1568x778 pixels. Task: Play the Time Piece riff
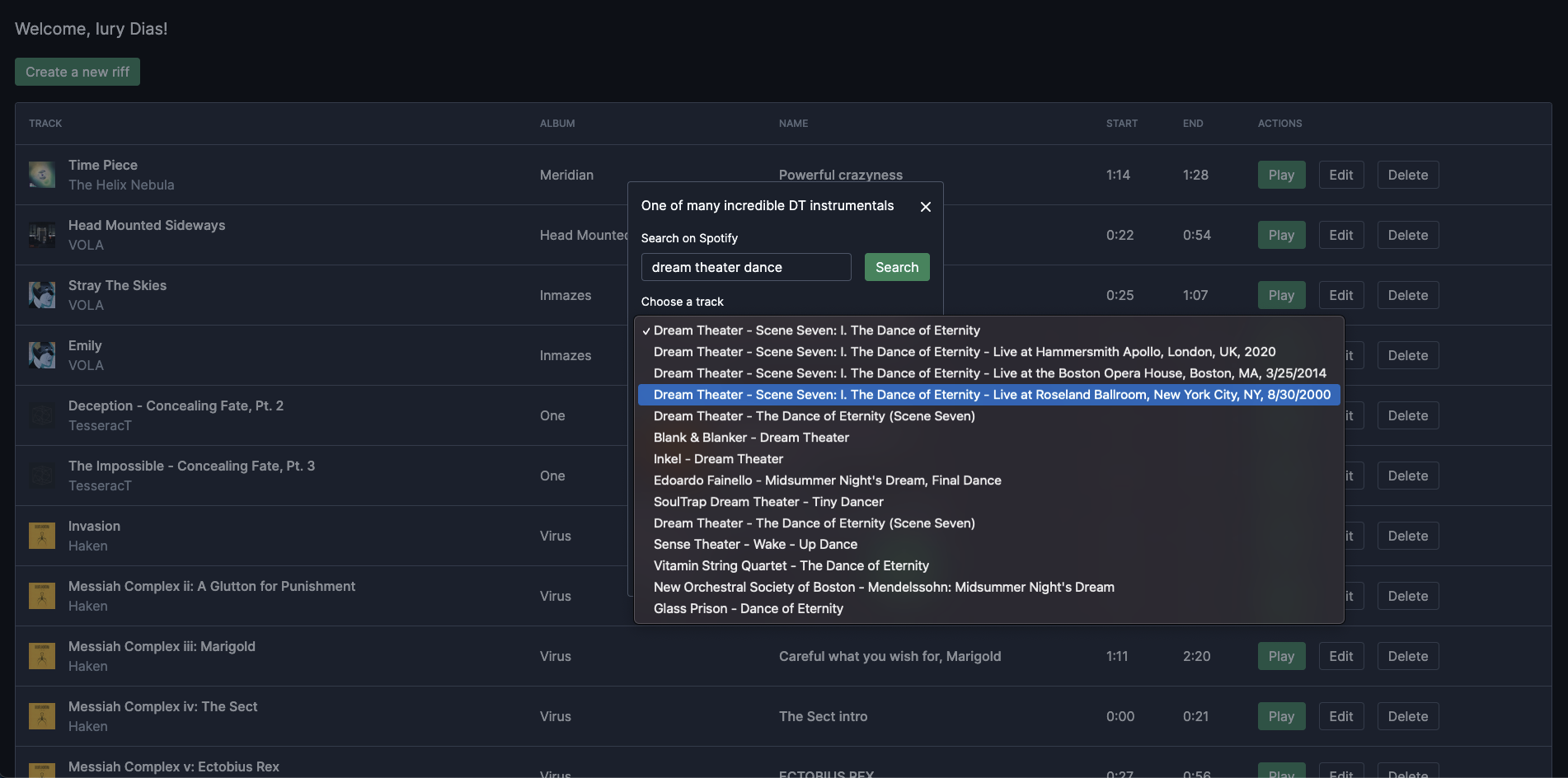click(x=1281, y=175)
